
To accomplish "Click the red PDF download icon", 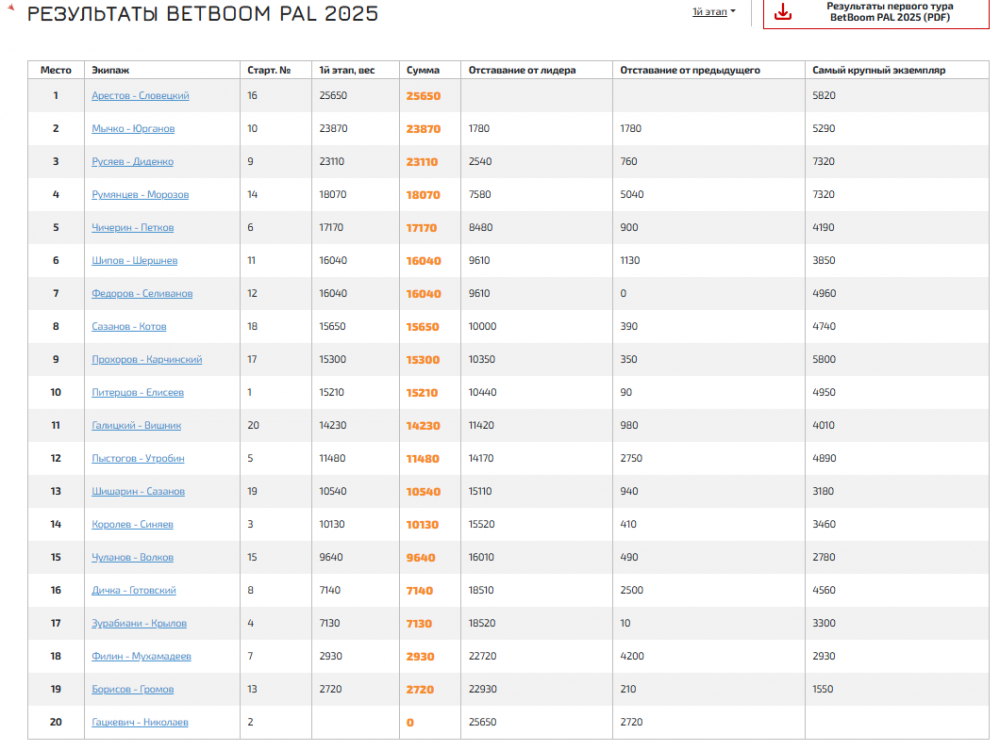I will coord(784,12).
